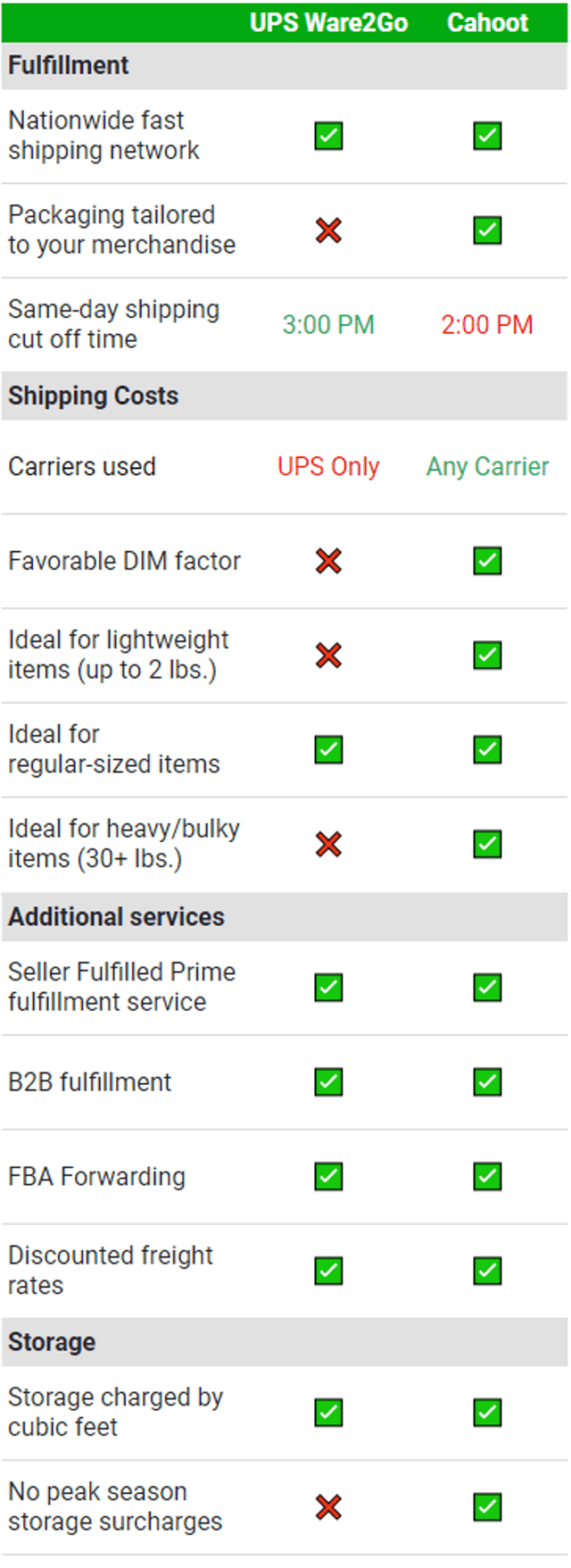Click the Cahoot column header
The width and height of the screenshot is (571, 1568).
pos(487,22)
